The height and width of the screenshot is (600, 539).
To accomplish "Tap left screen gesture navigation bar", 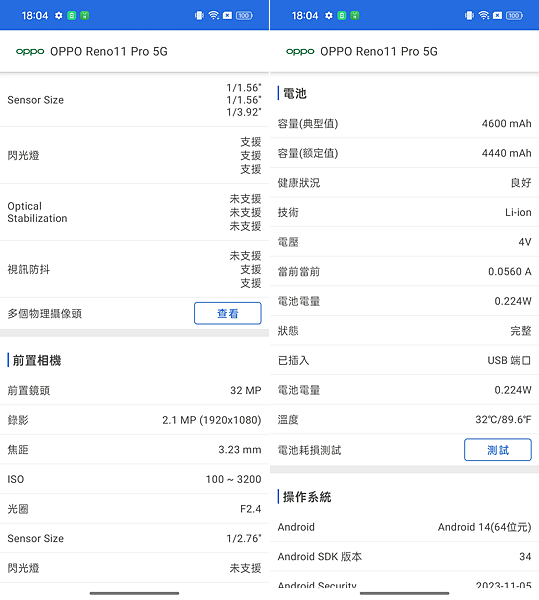I will coord(134,593).
